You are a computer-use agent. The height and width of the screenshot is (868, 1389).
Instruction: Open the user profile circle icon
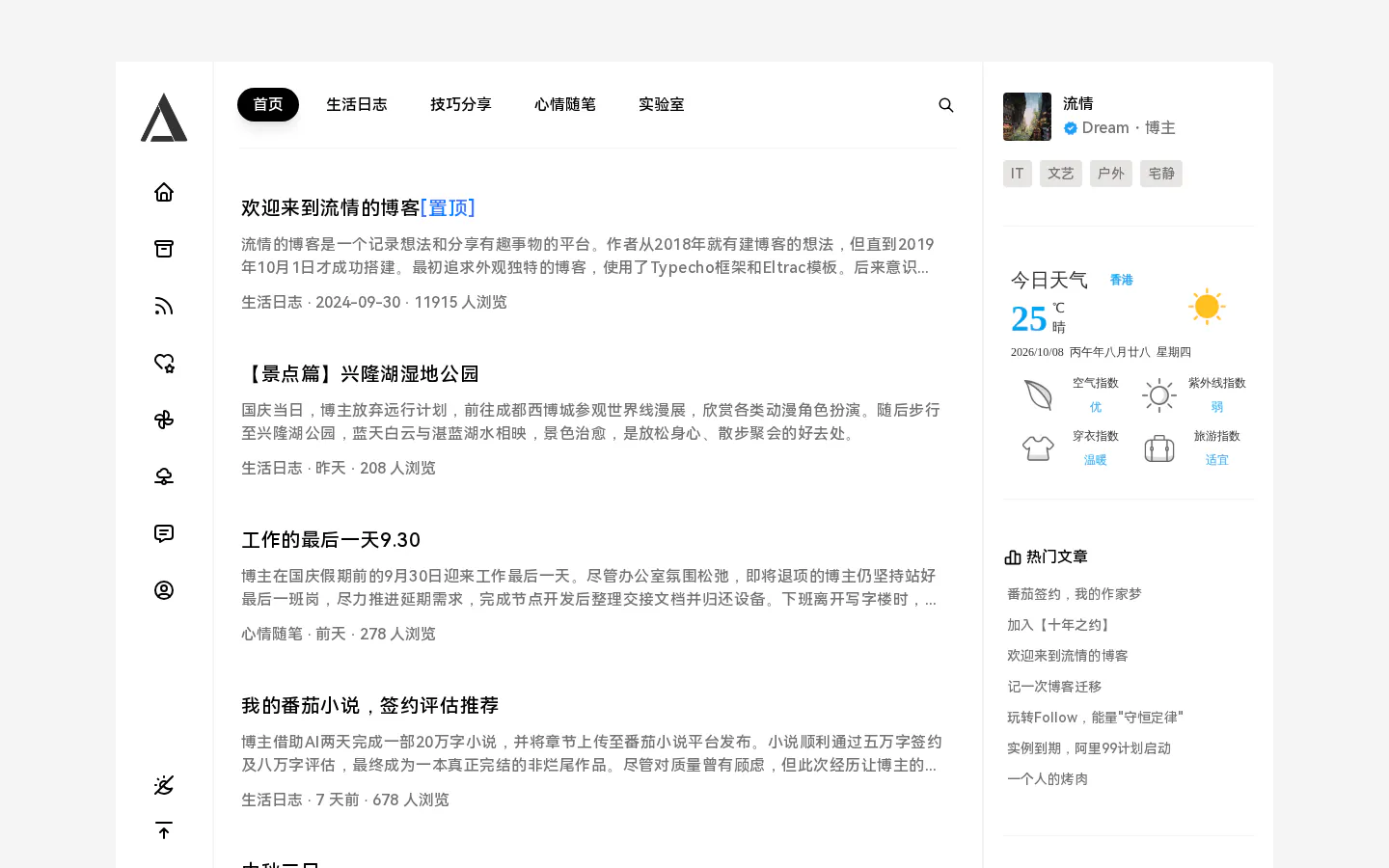point(164,590)
